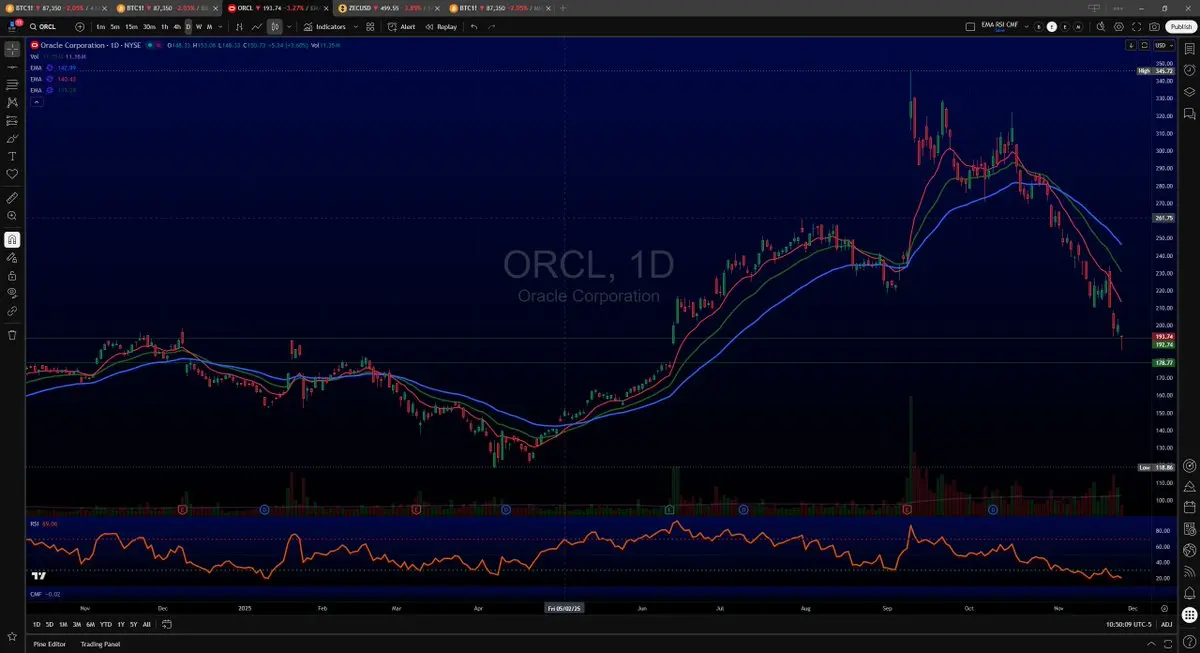1200x653 pixels.
Task: Select the 1M date range
Action: click(x=63, y=625)
